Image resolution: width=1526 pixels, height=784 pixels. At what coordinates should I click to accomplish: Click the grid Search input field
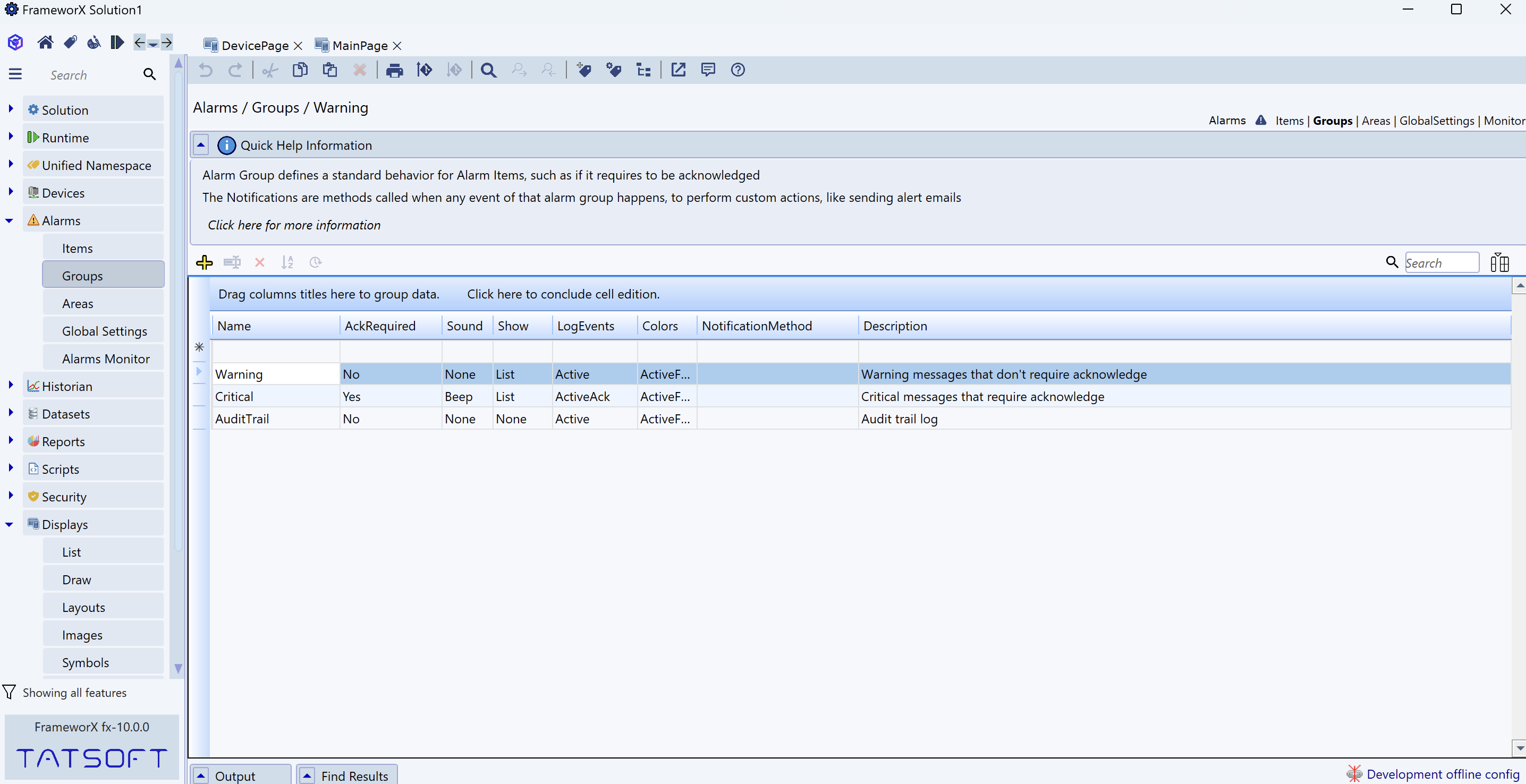[x=1442, y=263]
